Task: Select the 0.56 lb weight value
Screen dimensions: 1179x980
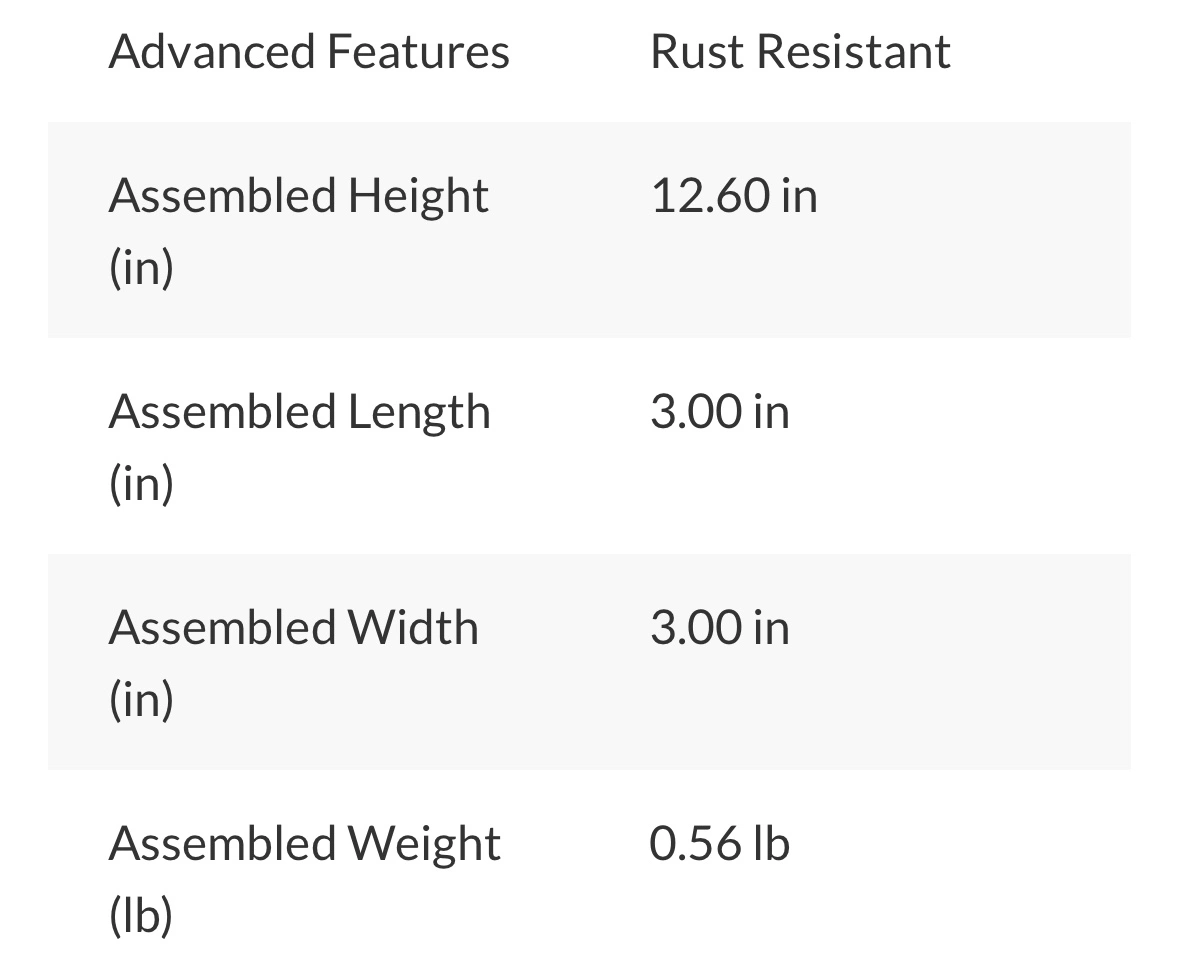Action: 719,844
